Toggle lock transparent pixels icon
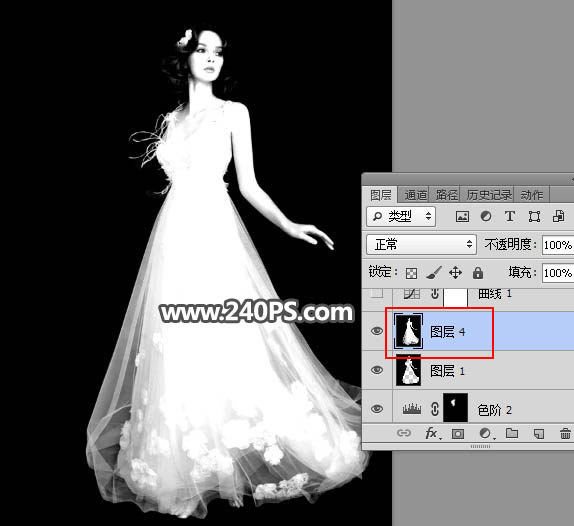Image resolution: width=574 pixels, height=526 pixels. (x=411, y=273)
